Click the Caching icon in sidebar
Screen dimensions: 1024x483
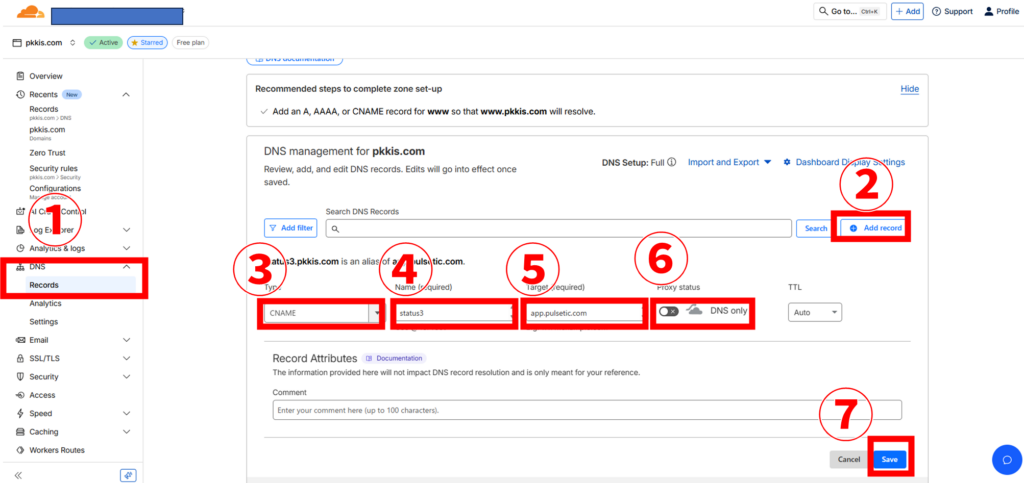(x=20, y=431)
